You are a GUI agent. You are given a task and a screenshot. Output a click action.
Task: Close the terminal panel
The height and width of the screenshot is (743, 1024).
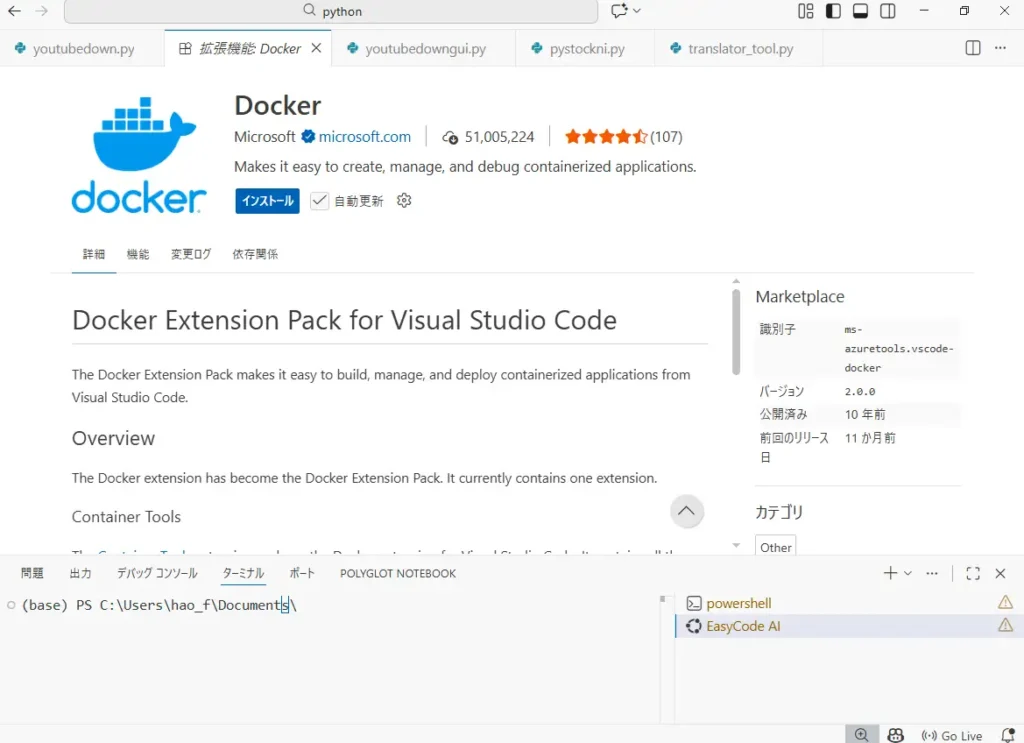[1000, 573]
